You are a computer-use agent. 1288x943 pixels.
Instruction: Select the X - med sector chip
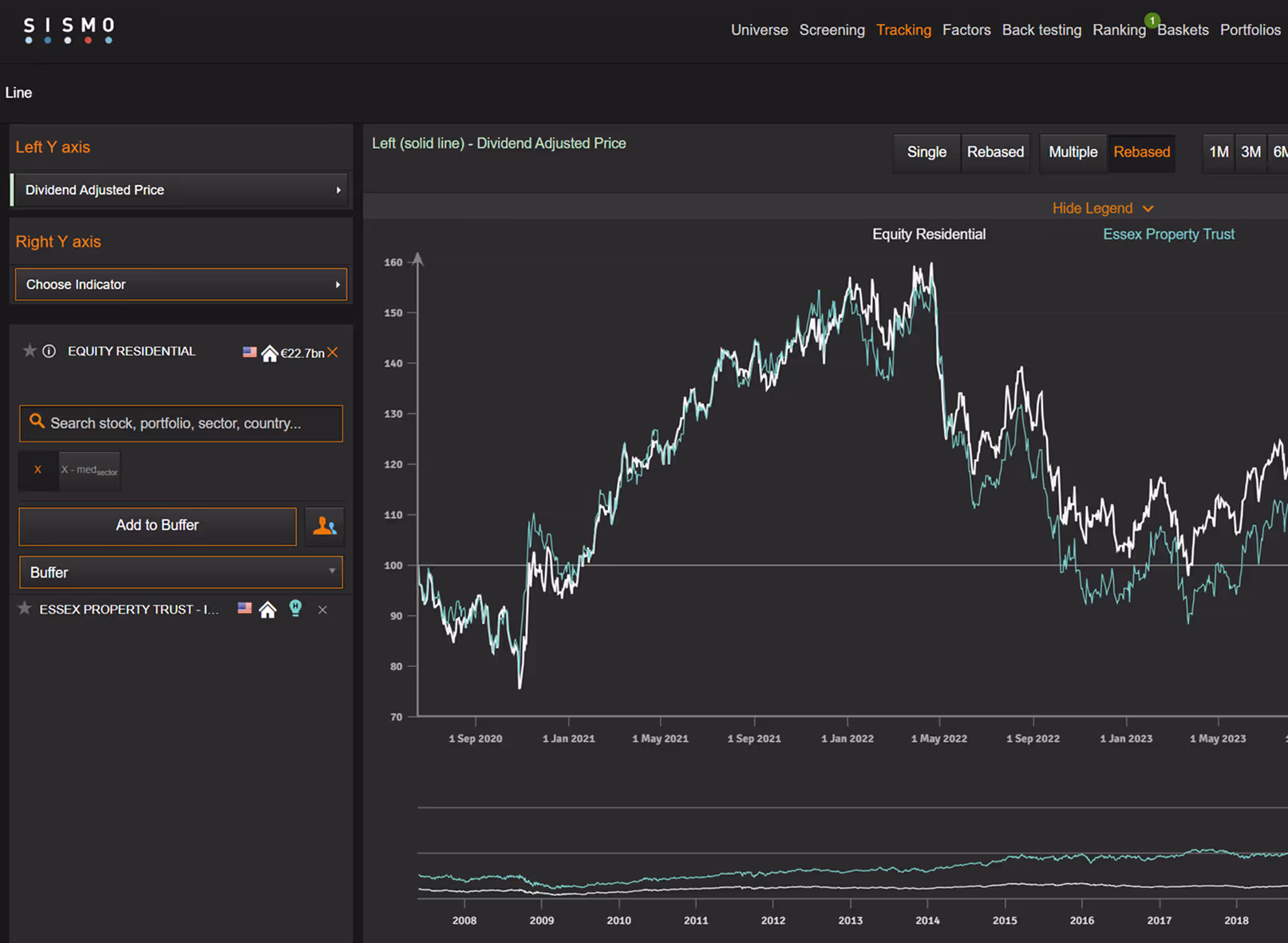coord(89,470)
